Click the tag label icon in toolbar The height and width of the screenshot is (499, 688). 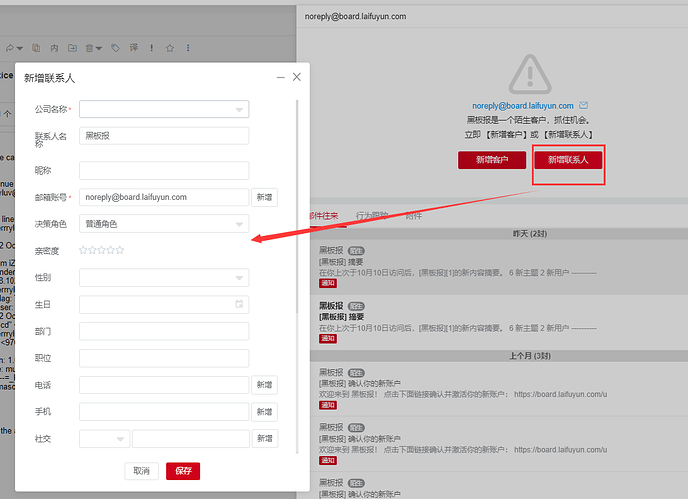tap(117, 47)
